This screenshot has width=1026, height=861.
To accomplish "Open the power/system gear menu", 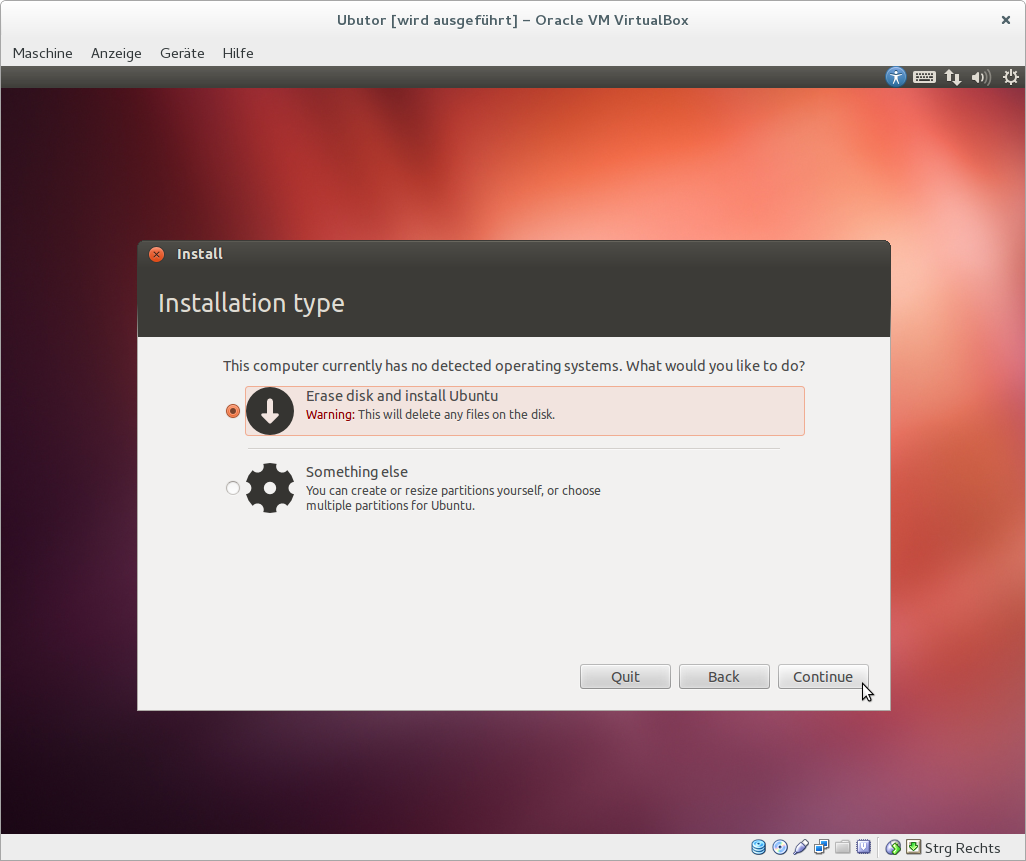I will (x=1010, y=77).
